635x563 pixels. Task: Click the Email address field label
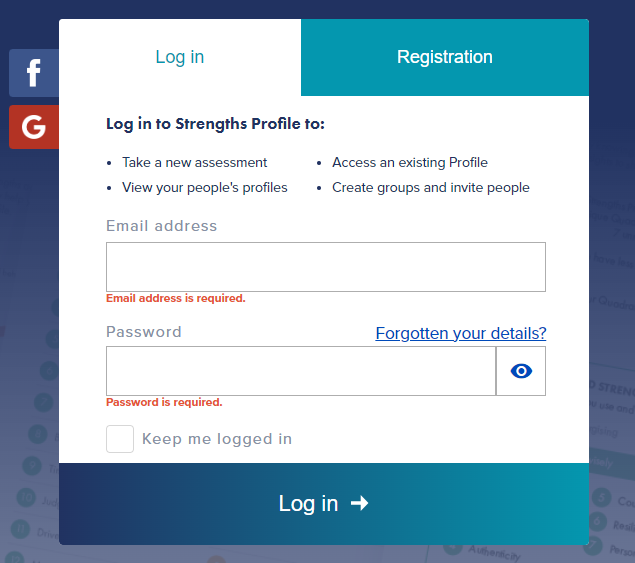[x=162, y=226]
